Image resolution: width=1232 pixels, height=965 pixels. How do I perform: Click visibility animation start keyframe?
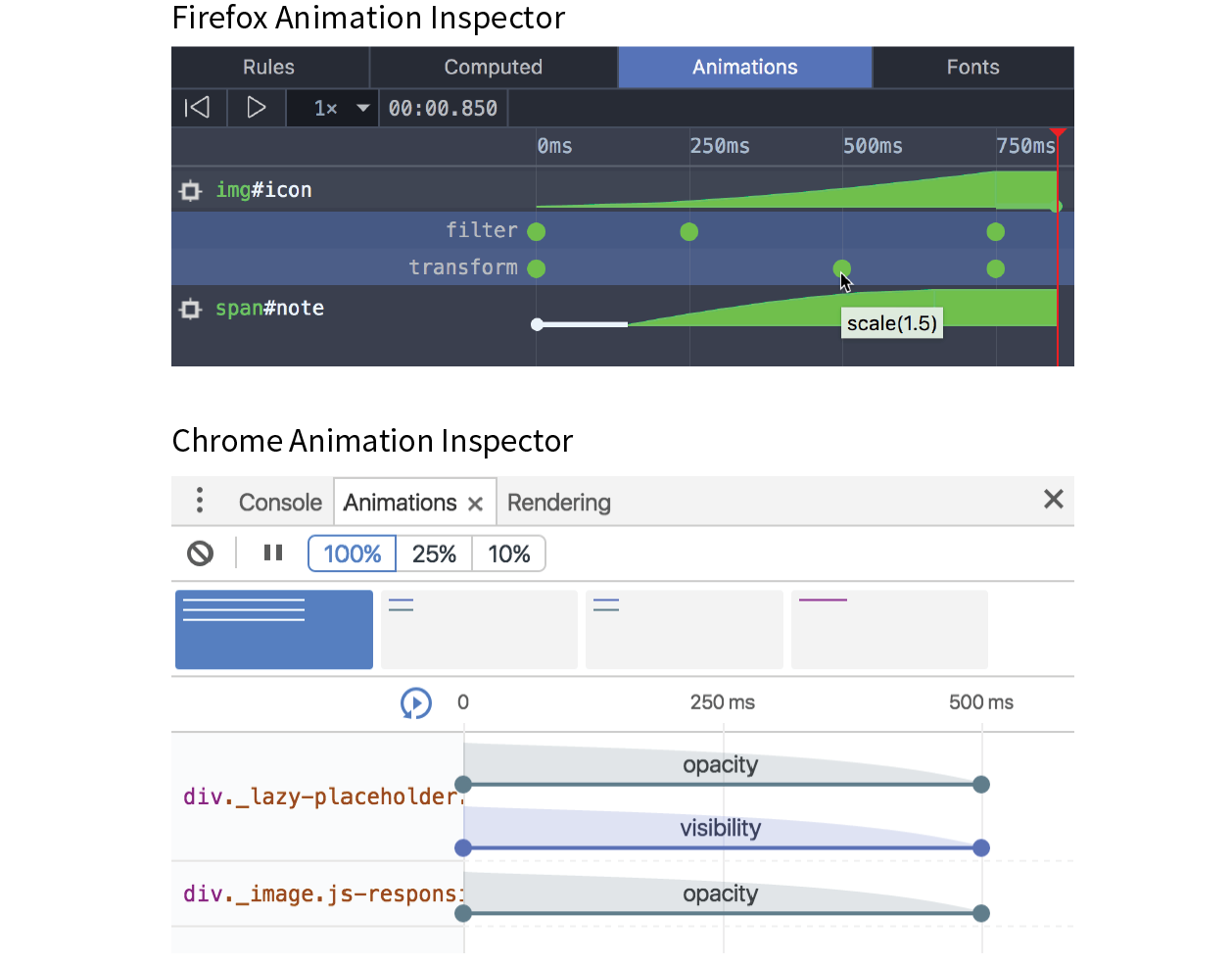click(x=464, y=848)
